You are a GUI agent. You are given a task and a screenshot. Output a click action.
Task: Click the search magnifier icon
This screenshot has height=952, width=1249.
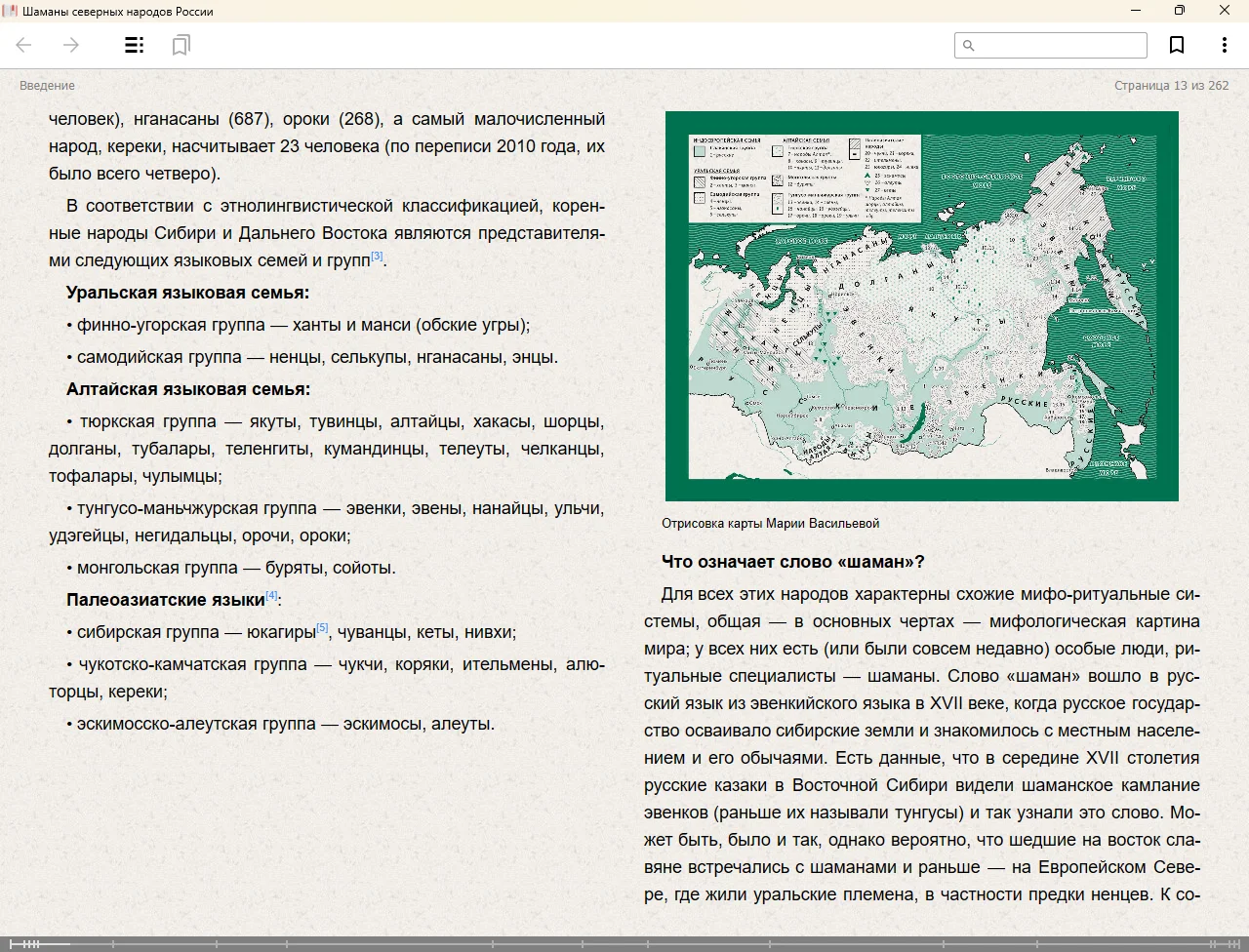pyautogui.click(x=969, y=45)
